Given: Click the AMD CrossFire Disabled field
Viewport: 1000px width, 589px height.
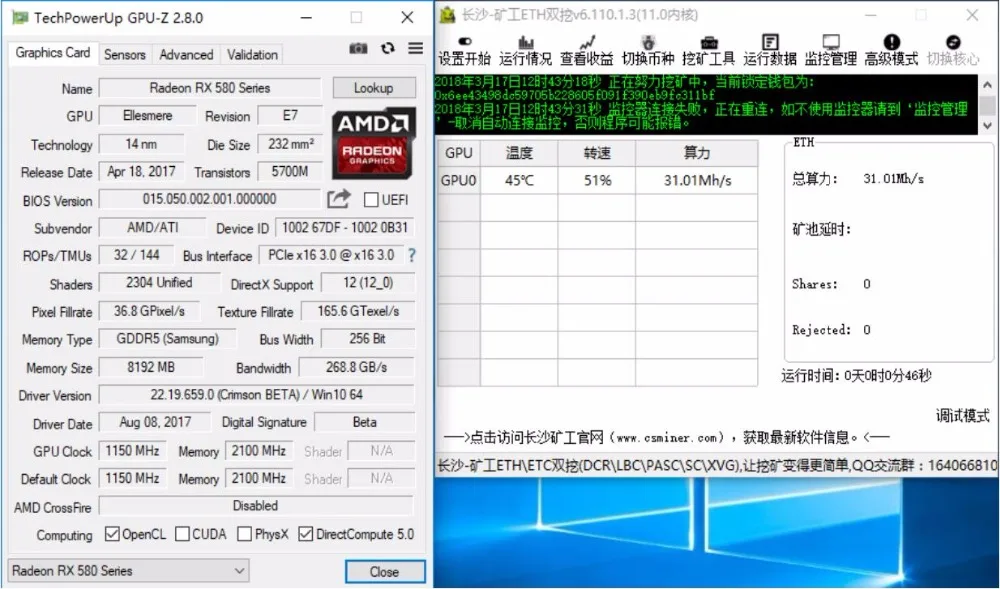Looking at the screenshot, I should (x=256, y=506).
